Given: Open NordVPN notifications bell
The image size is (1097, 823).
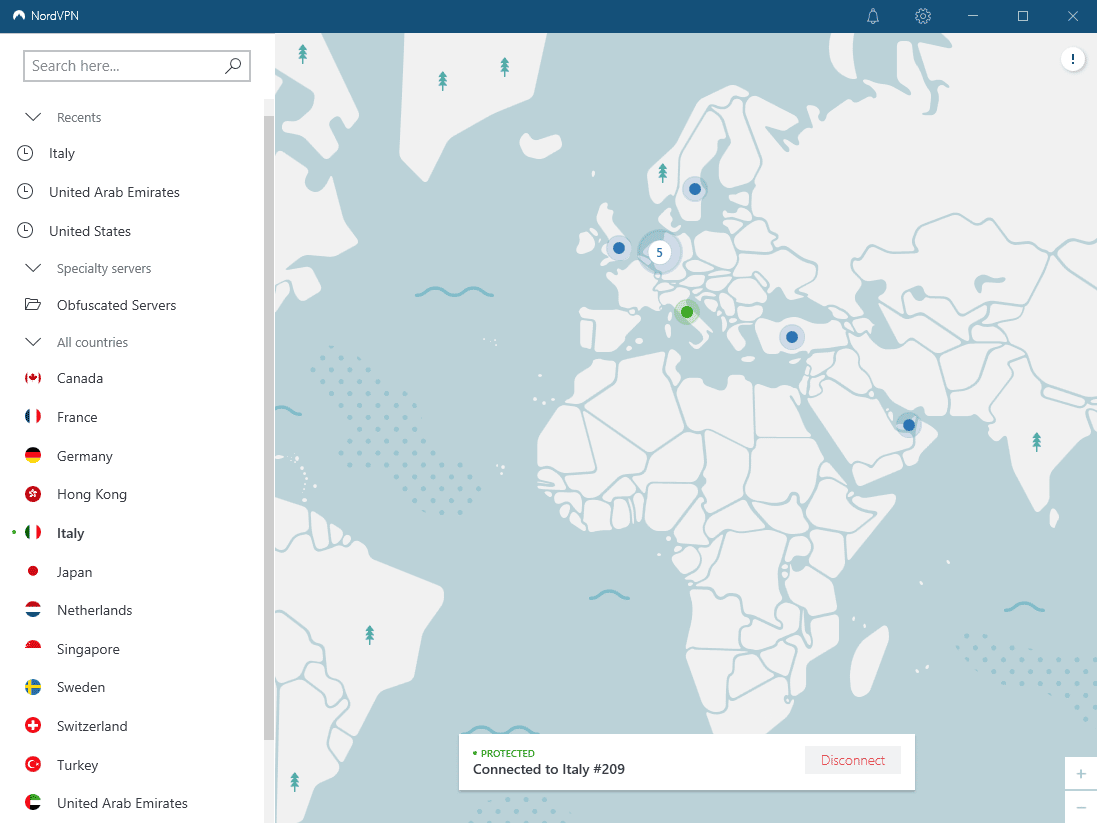Looking at the screenshot, I should (x=872, y=16).
